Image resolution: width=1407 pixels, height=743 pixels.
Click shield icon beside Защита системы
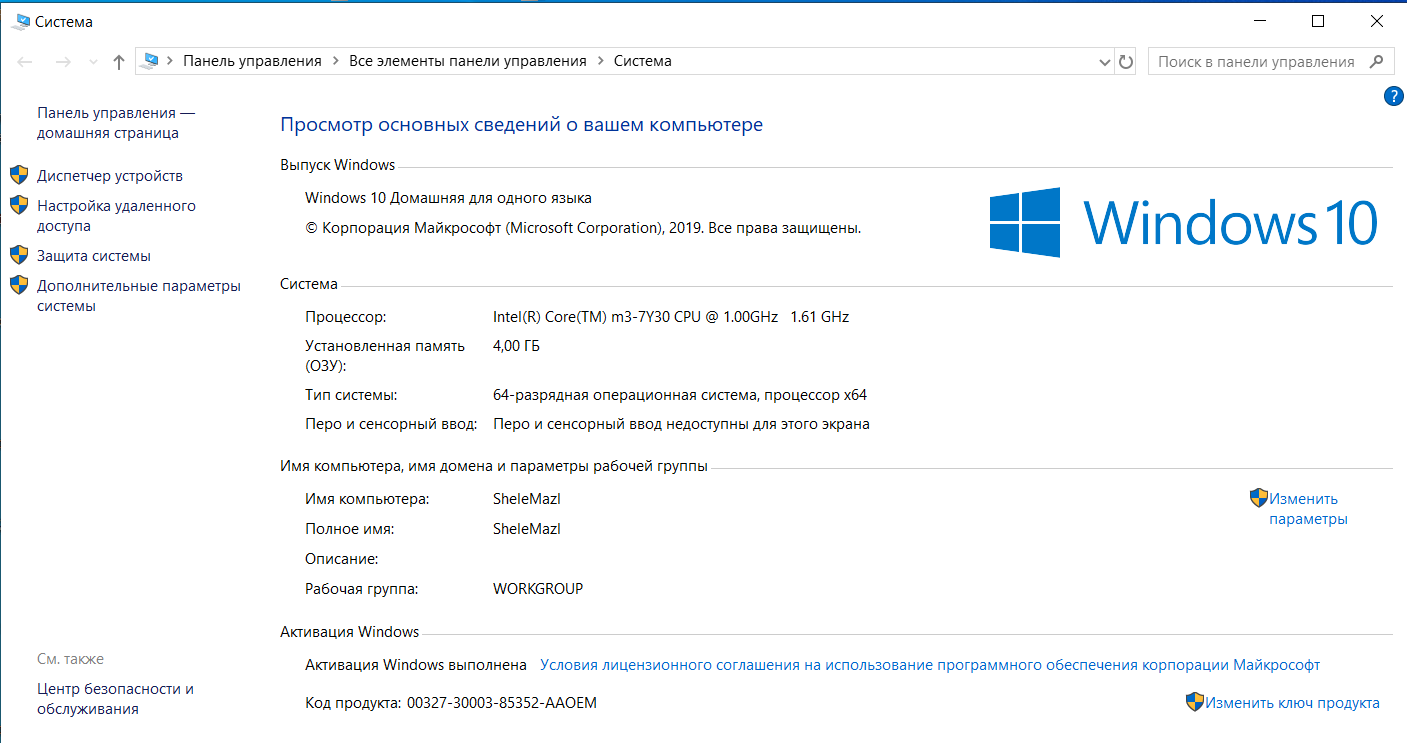[19, 255]
